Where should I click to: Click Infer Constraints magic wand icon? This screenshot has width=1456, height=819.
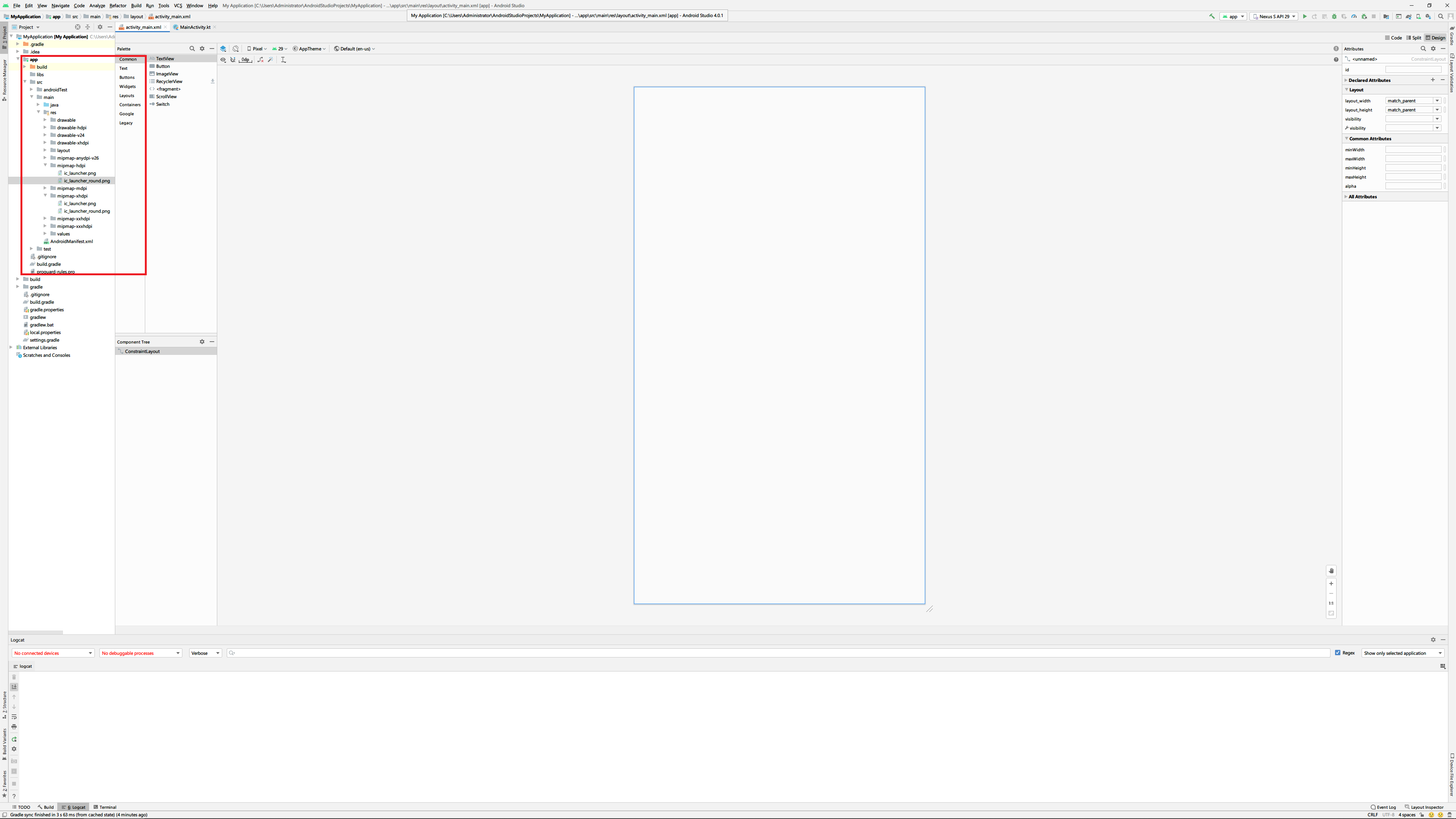(x=271, y=60)
